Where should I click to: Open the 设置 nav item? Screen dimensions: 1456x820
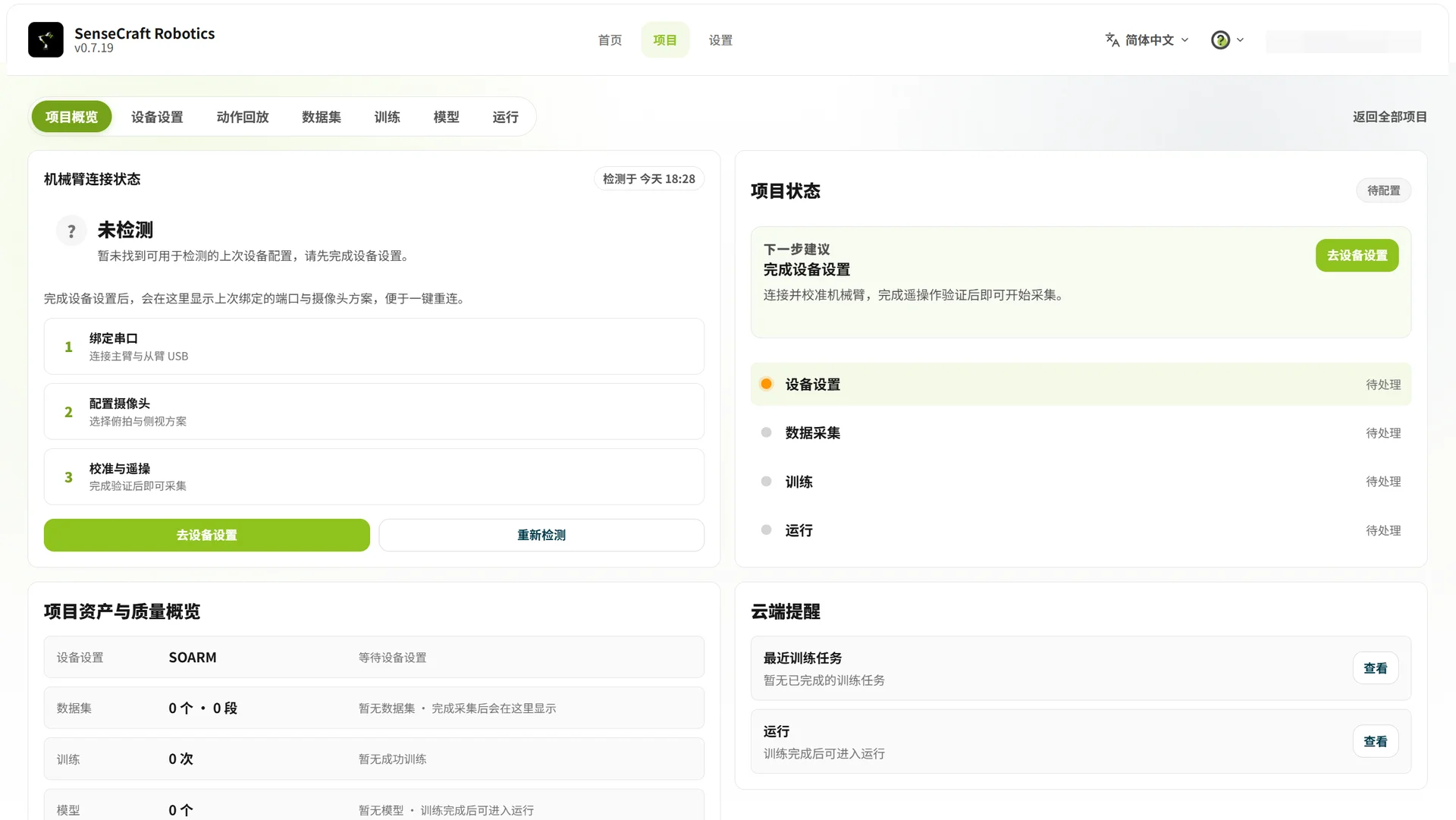pos(720,39)
